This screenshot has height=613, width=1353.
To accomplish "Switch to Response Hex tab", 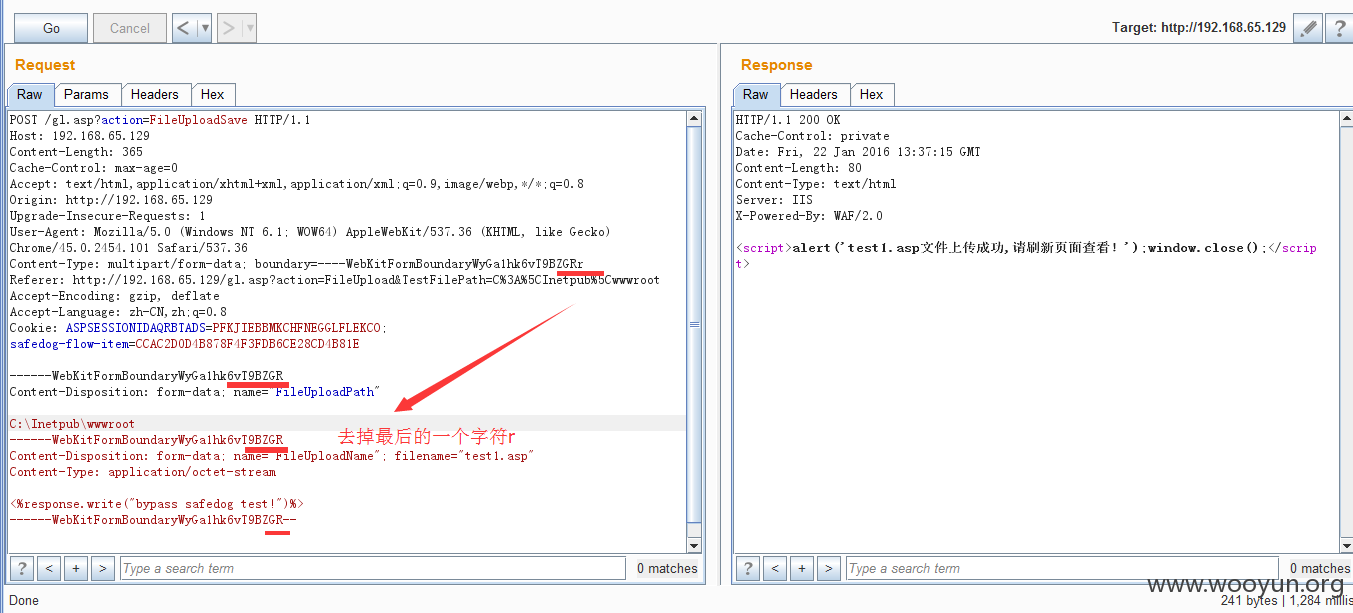I will (872, 94).
